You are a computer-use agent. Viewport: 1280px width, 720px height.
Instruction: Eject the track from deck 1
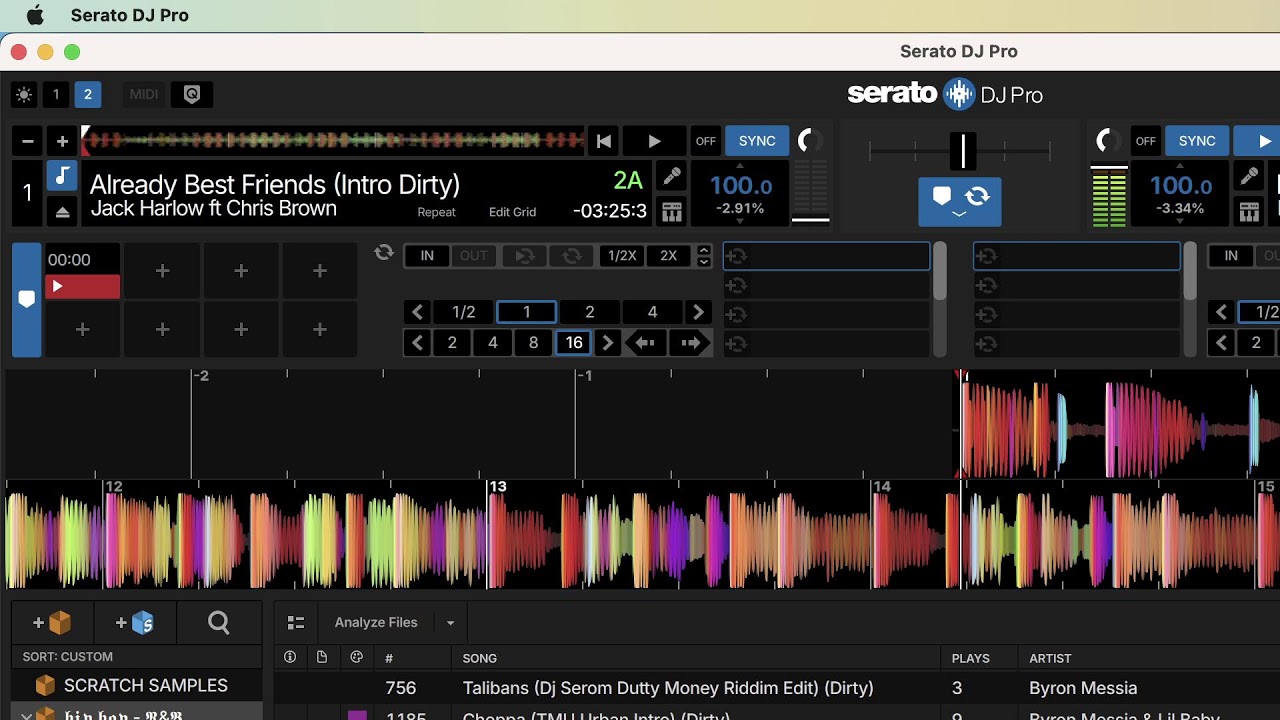point(62,211)
